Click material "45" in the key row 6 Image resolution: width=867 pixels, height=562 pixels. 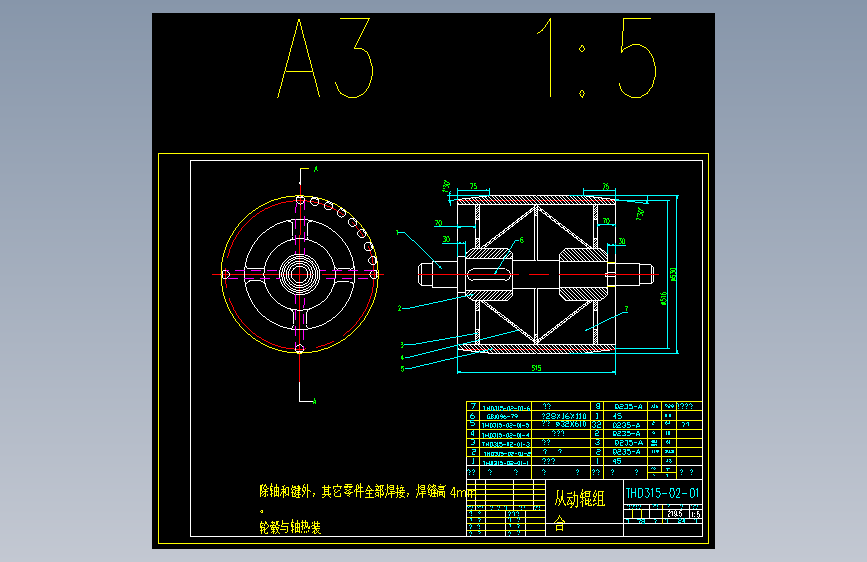[x=617, y=416]
